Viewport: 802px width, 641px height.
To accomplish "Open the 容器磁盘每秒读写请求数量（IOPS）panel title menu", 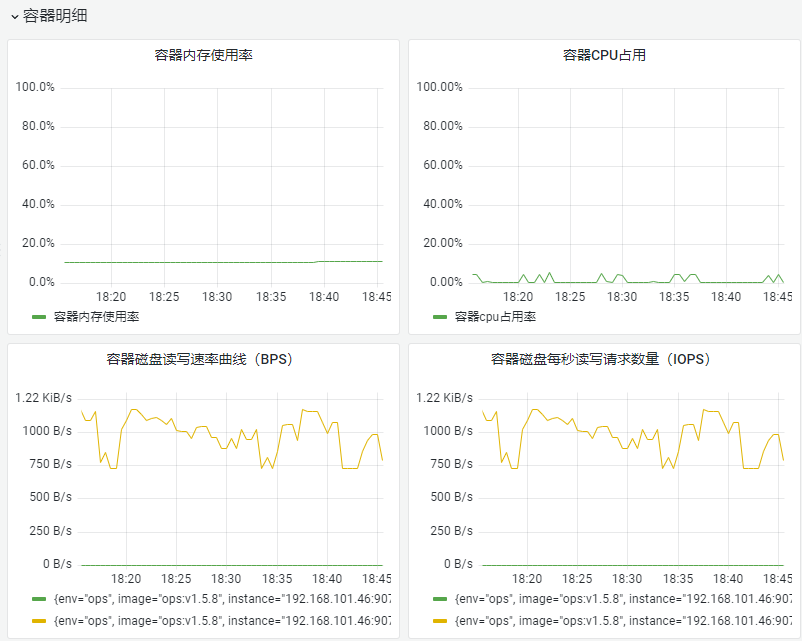I will click(604, 359).
